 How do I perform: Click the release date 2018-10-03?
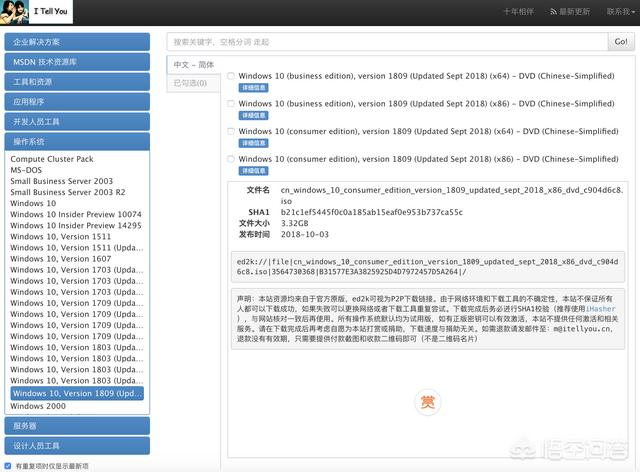304,234
